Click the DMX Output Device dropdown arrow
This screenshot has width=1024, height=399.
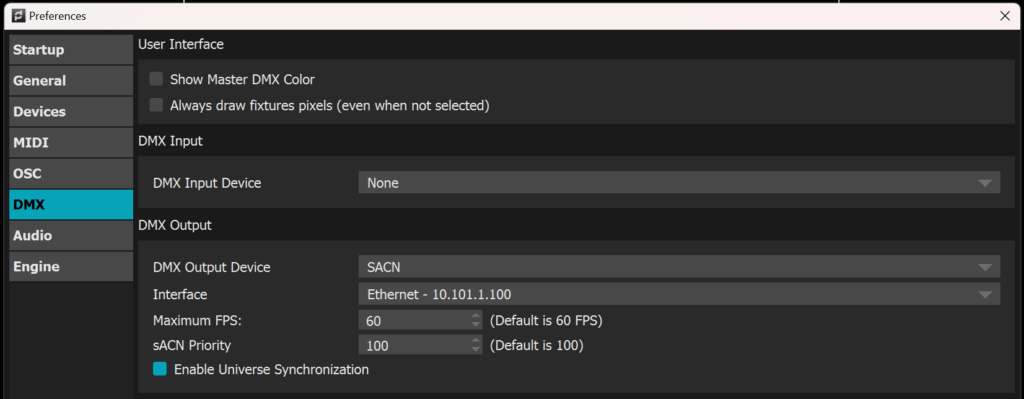(985, 267)
